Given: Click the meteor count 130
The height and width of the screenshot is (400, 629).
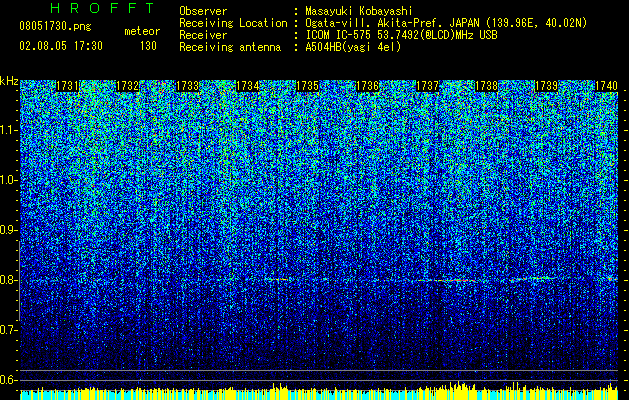Looking at the screenshot, I should pyautogui.click(x=148, y=46).
